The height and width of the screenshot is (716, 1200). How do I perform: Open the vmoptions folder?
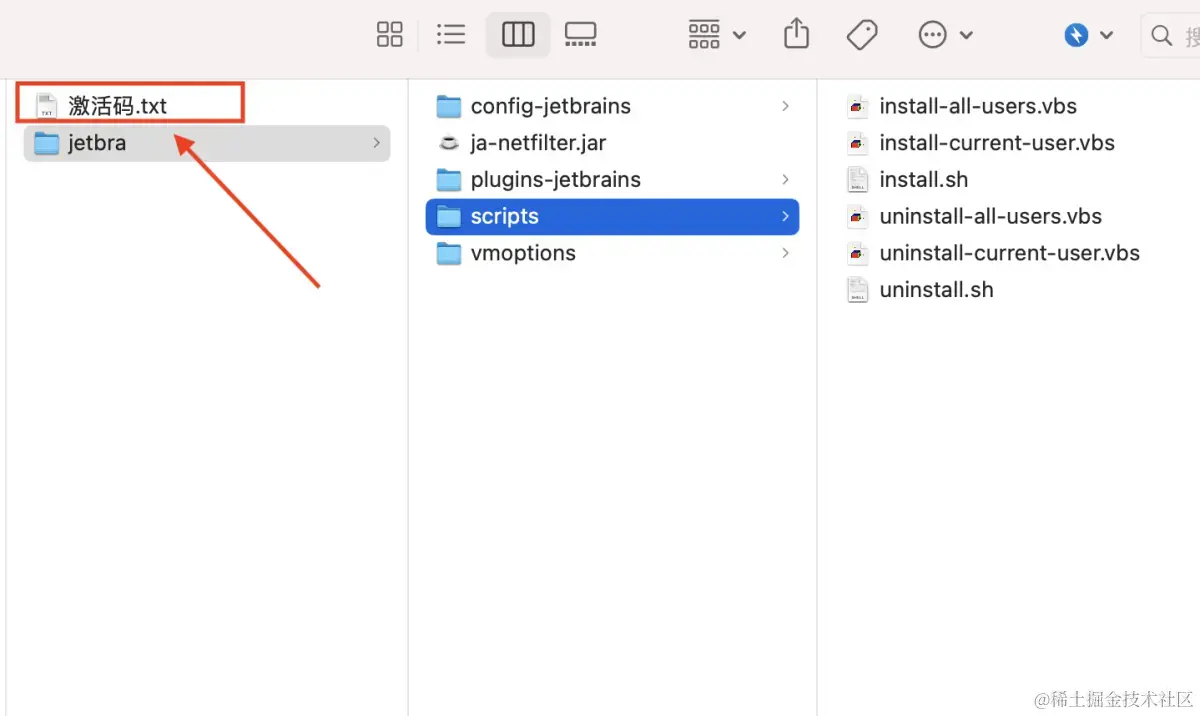point(523,253)
